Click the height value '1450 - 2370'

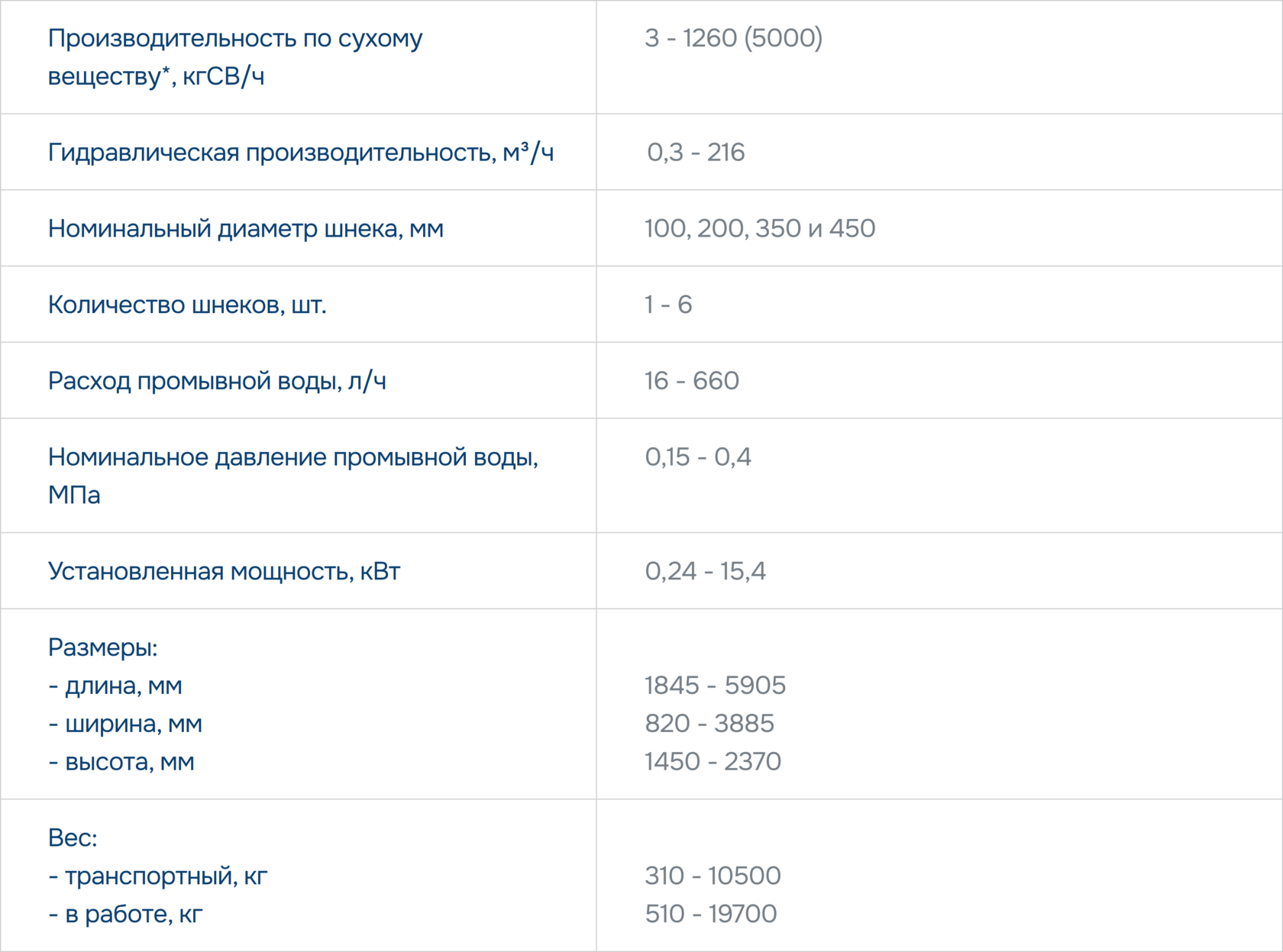713,761
